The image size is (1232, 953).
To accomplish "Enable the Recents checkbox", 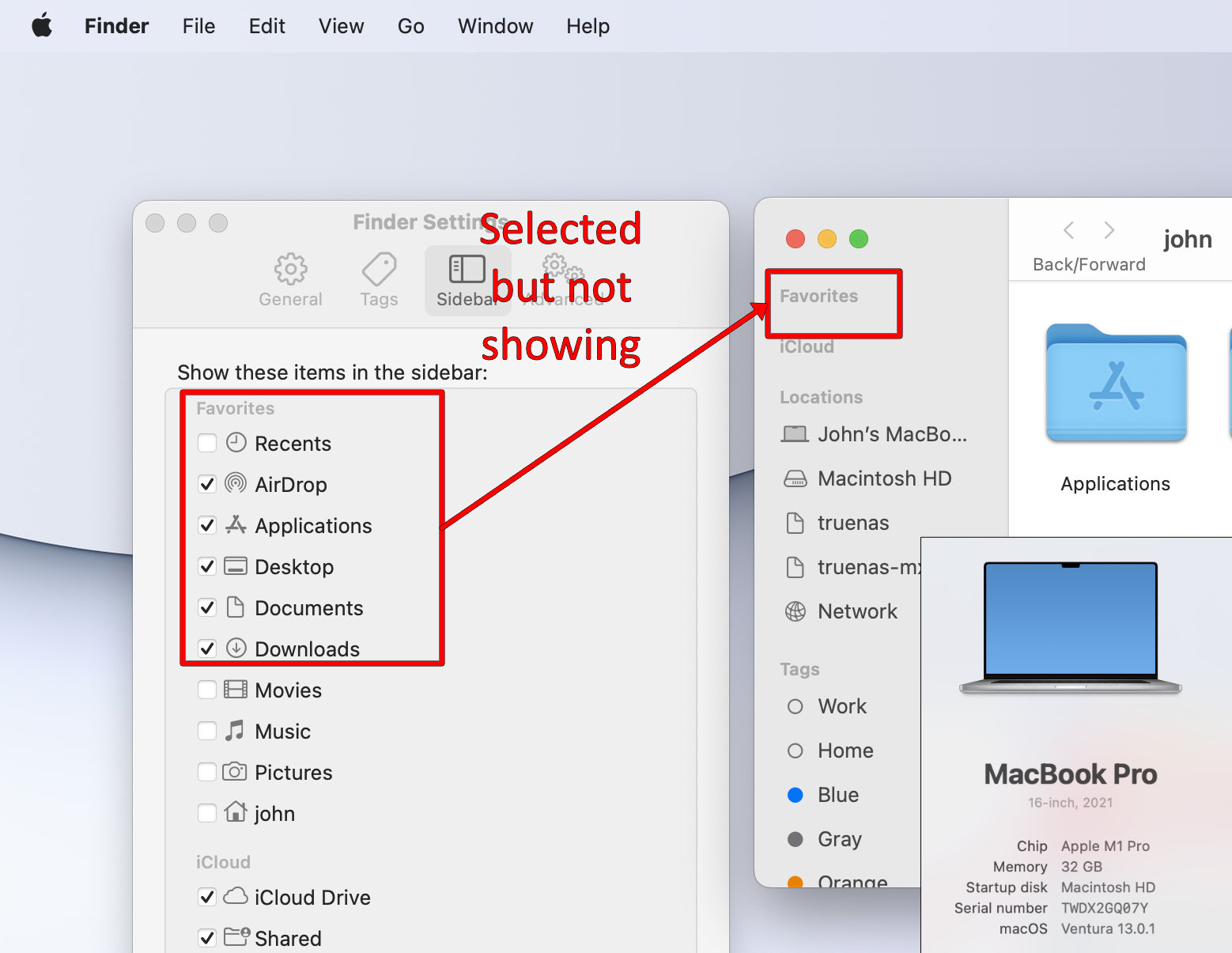I will pos(206,443).
